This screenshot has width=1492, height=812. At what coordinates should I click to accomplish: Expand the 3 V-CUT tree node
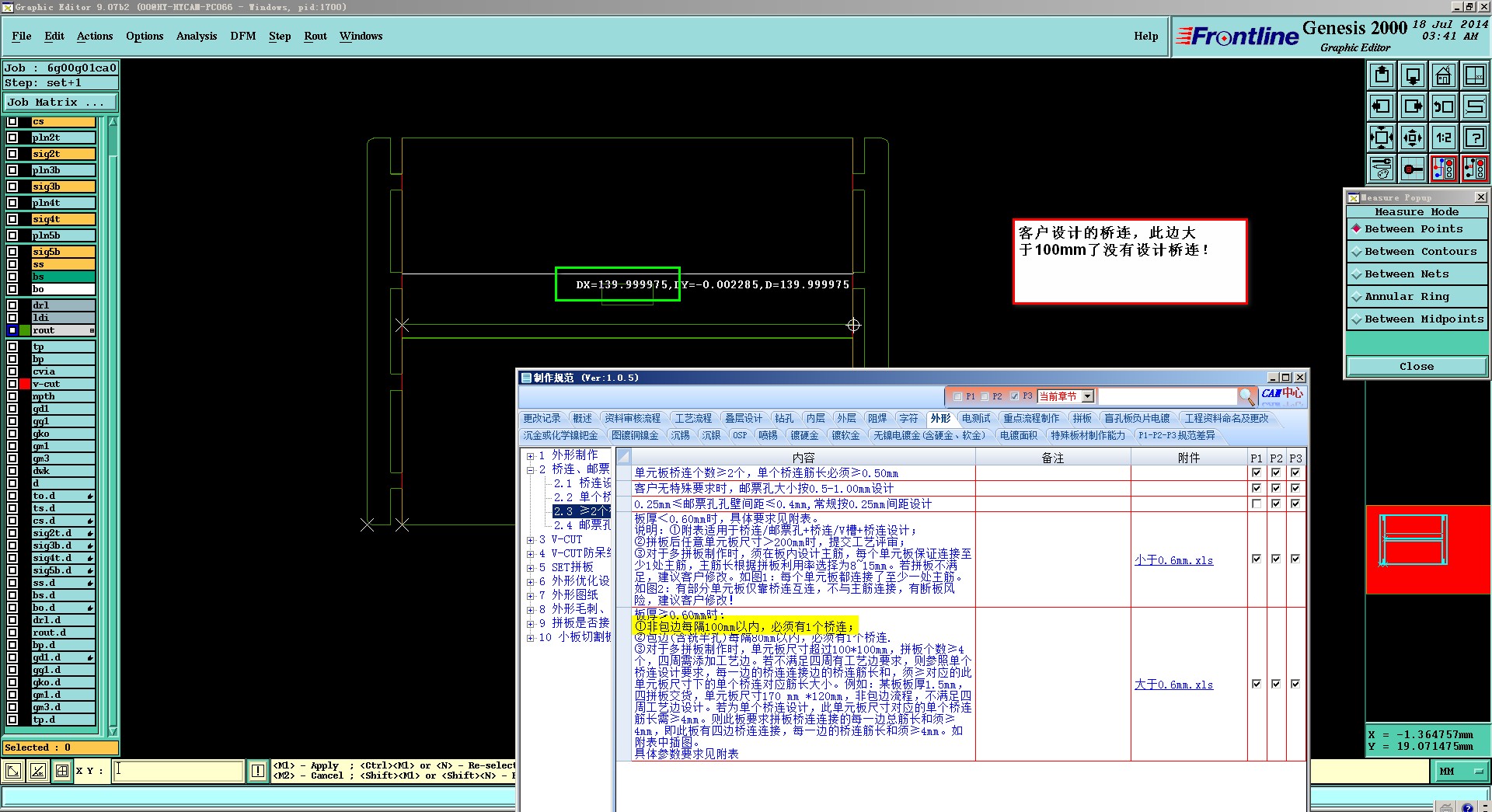pyautogui.click(x=530, y=539)
